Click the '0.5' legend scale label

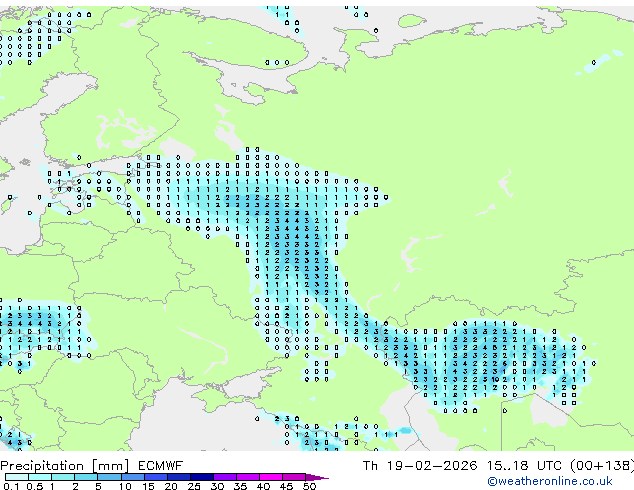pyautogui.click(x=35, y=486)
